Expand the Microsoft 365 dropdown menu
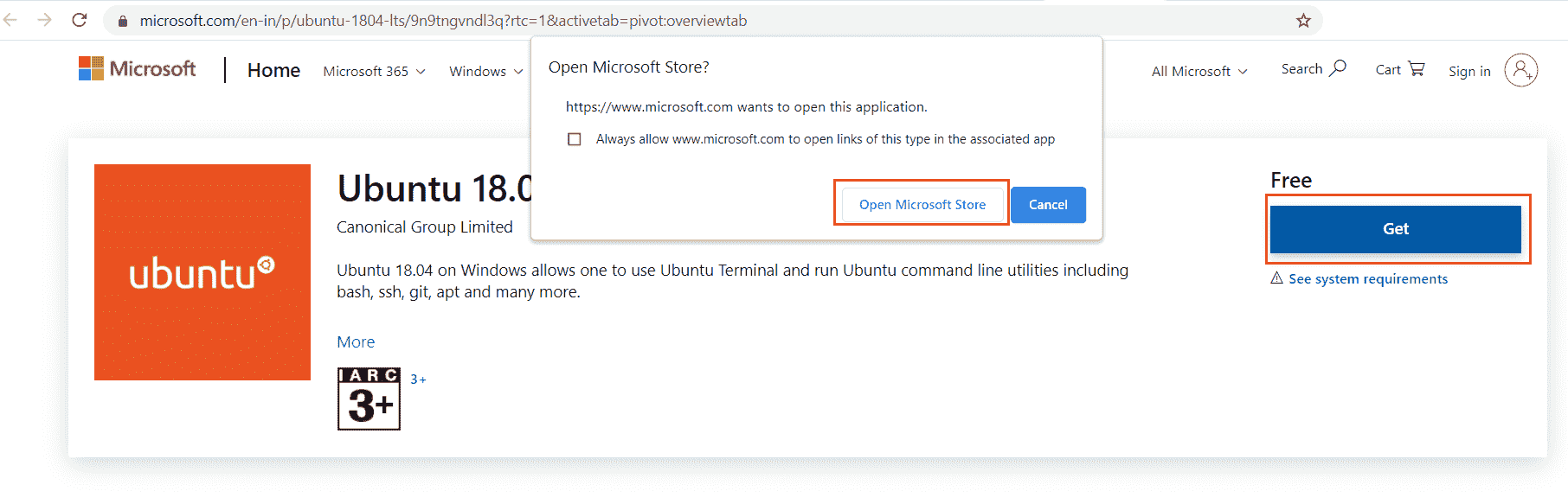 pos(374,71)
